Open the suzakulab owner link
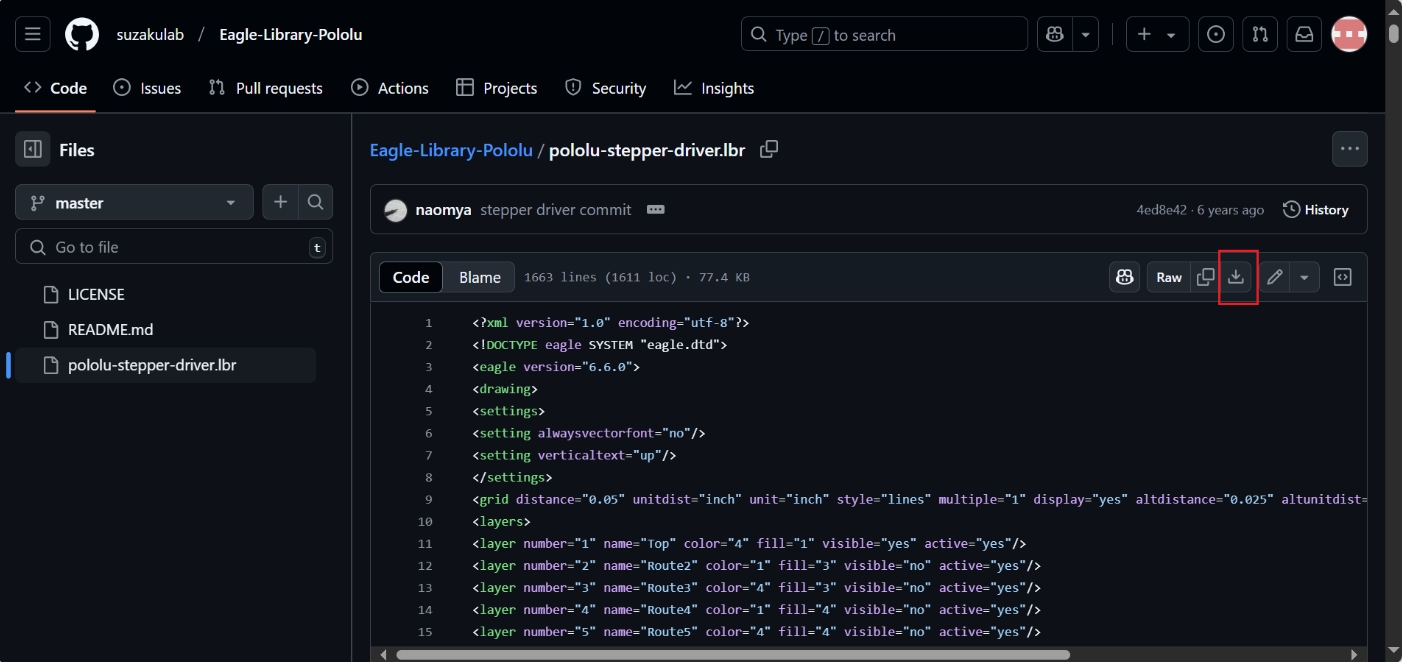The width and height of the screenshot is (1402, 662). 150,34
